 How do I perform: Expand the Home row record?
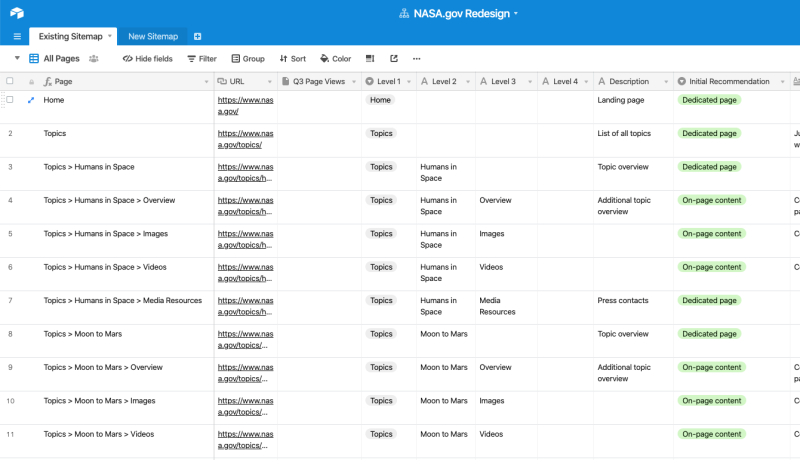[31, 100]
